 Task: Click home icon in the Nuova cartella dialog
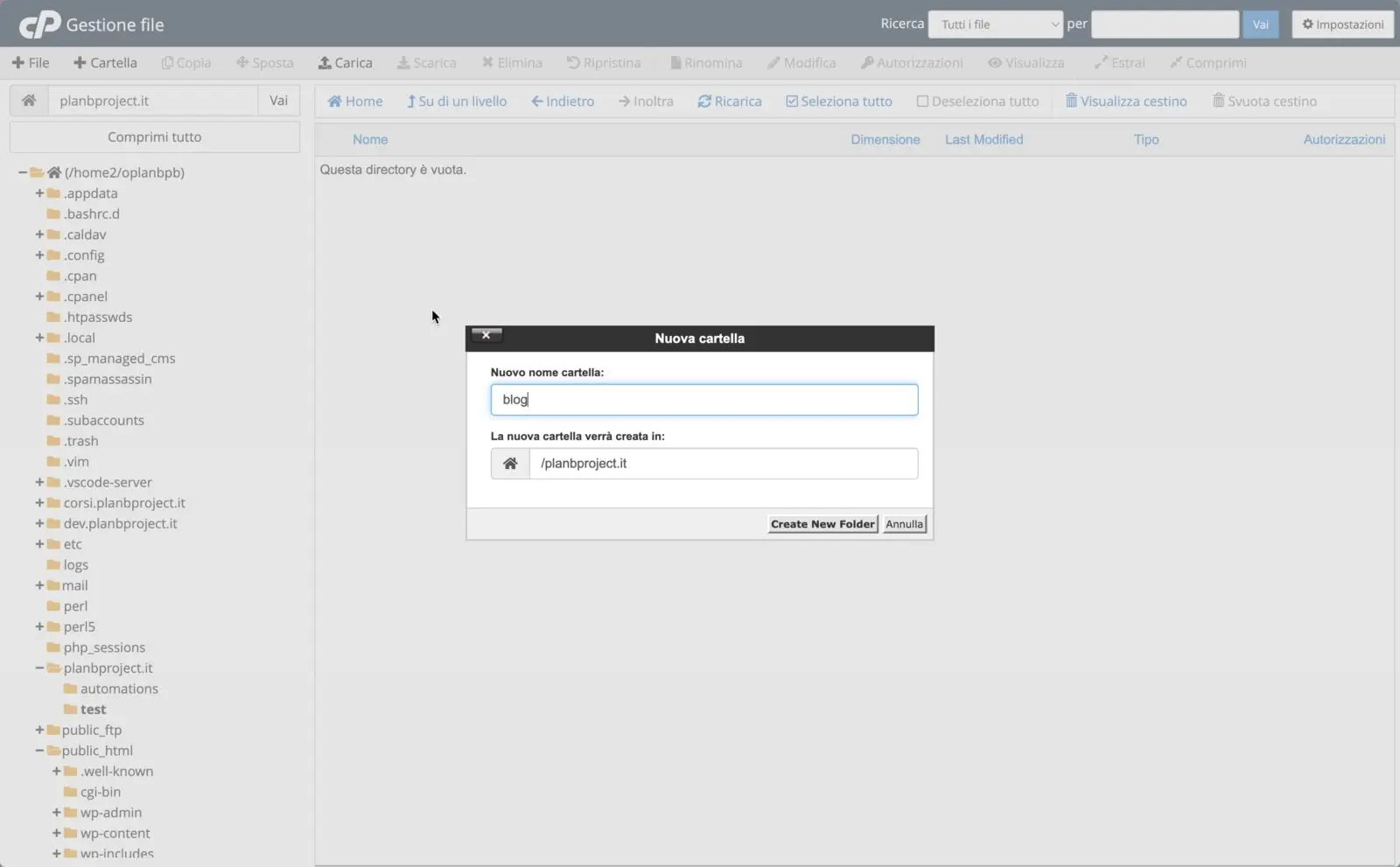(510, 464)
